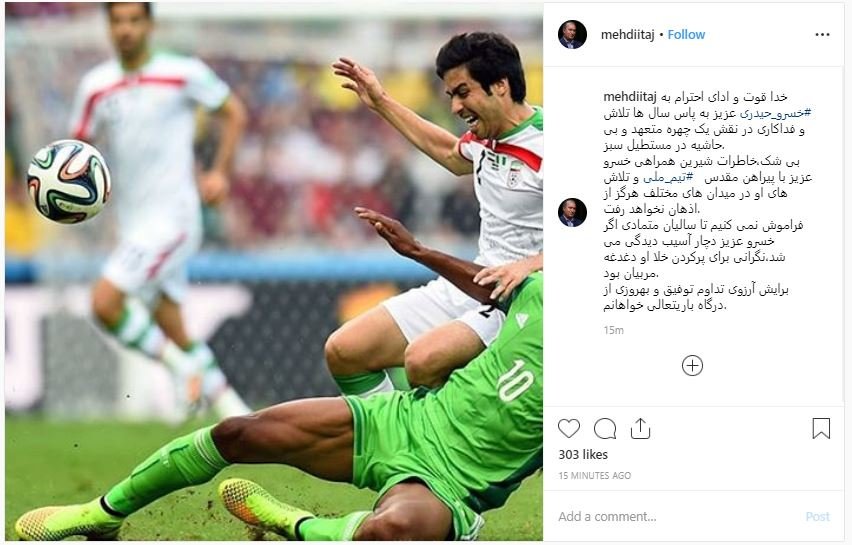Image resolution: width=852 pixels, height=545 pixels.
Task: Load more comments with plus circle
Action: tap(692, 366)
